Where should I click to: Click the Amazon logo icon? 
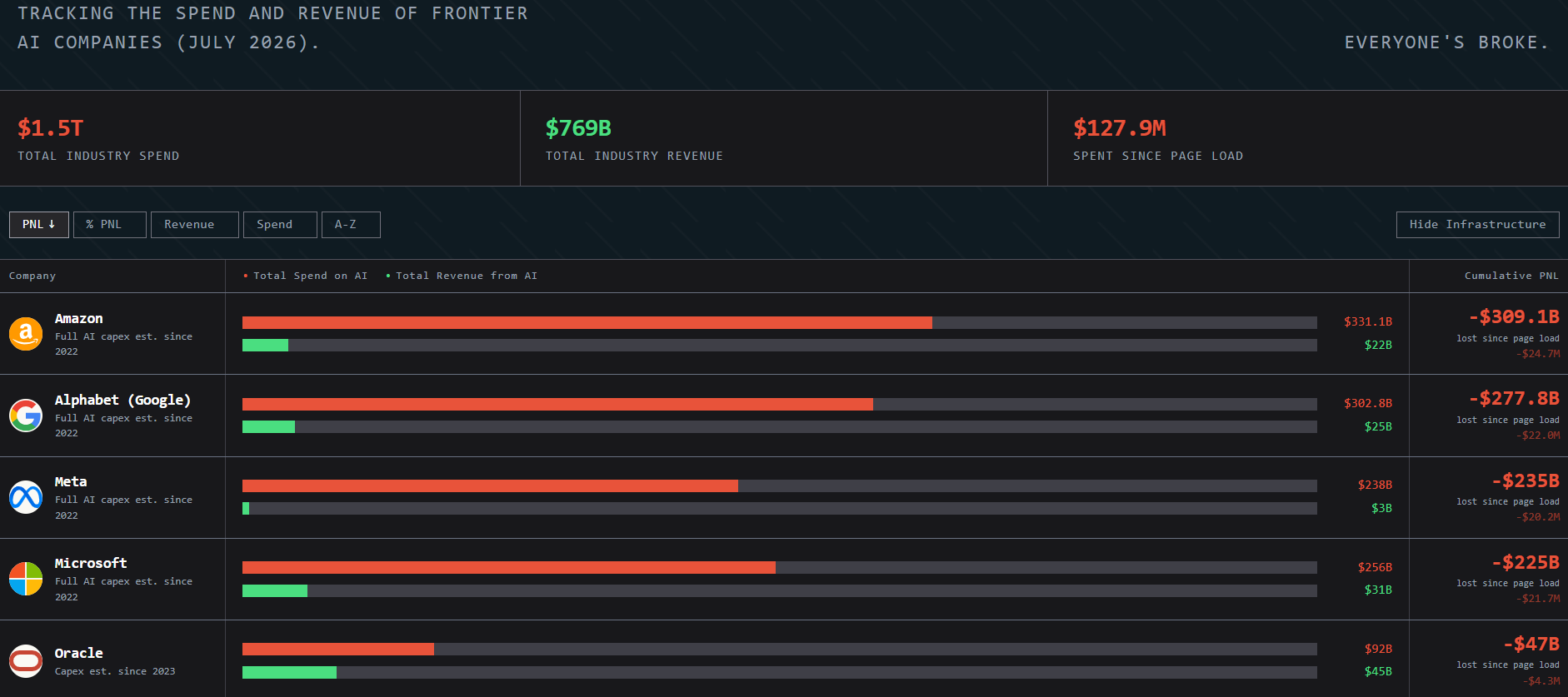(x=26, y=334)
